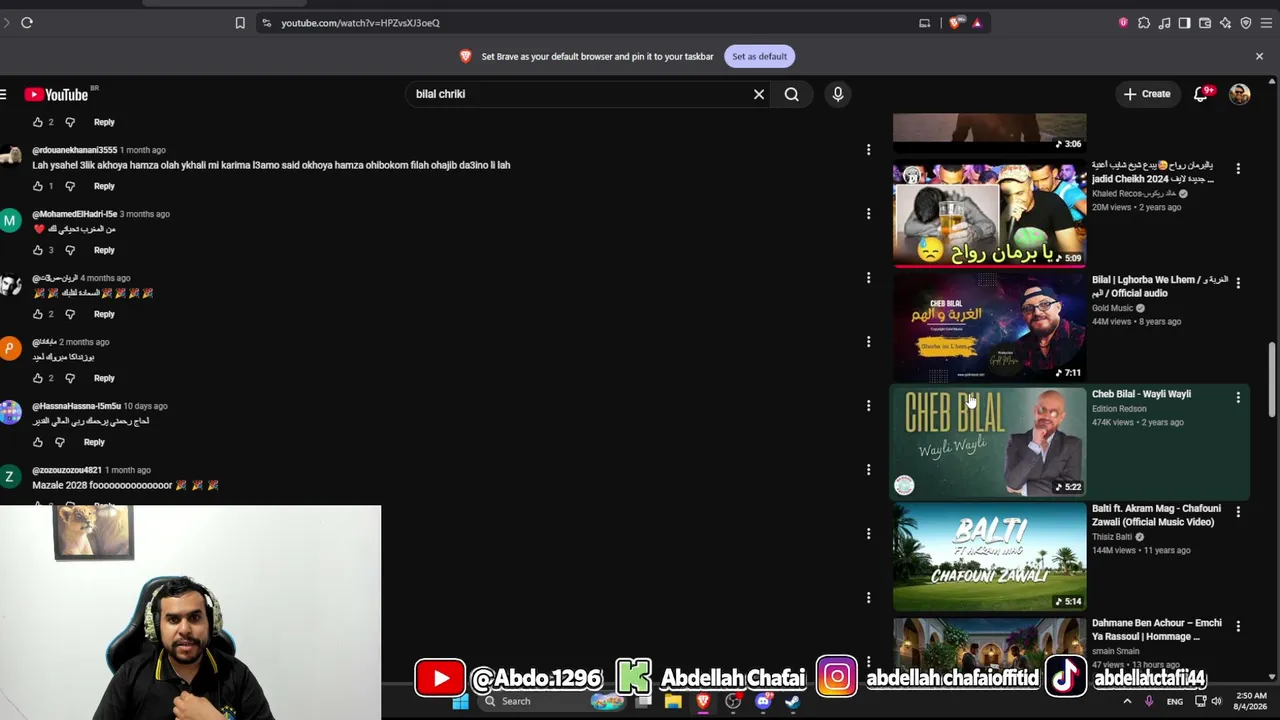The image size is (1280, 720).
Task: Reply to @HassnaHassna-l5m5u comment
Action: tap(94, 442)
